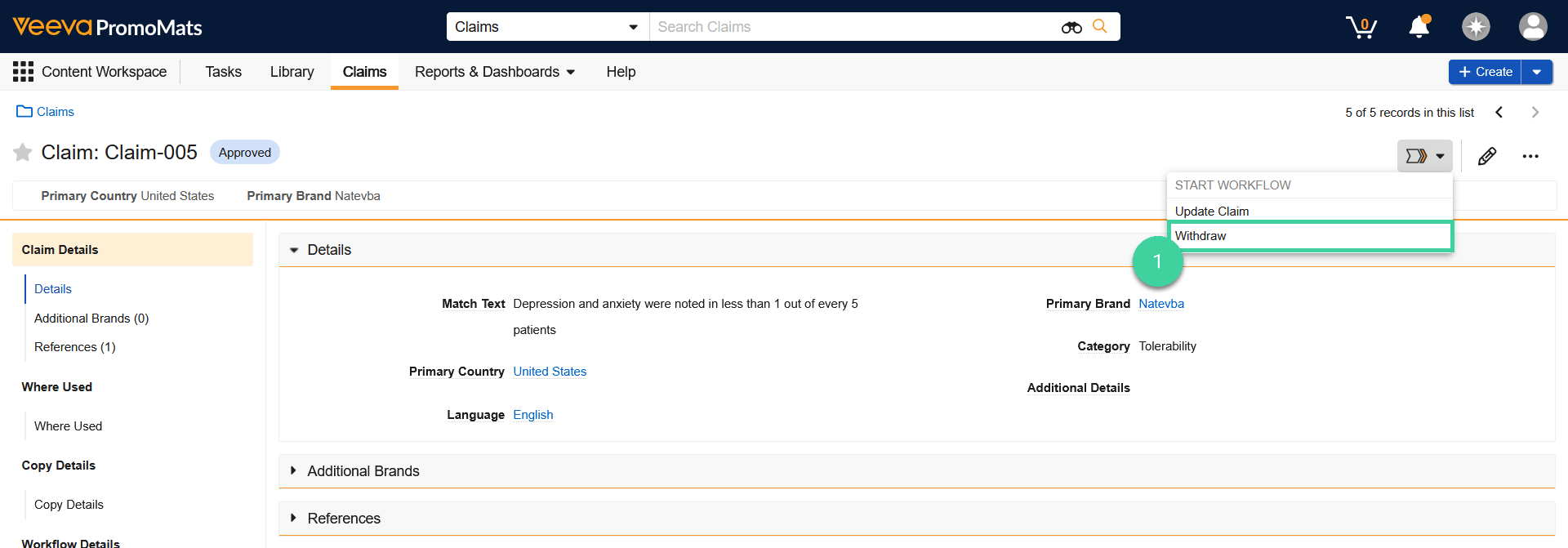Image resolution: width=1568 pixels, height=548 pixels.
Task: Click the orange magnifier search icon
Action: click(1100, 26)
